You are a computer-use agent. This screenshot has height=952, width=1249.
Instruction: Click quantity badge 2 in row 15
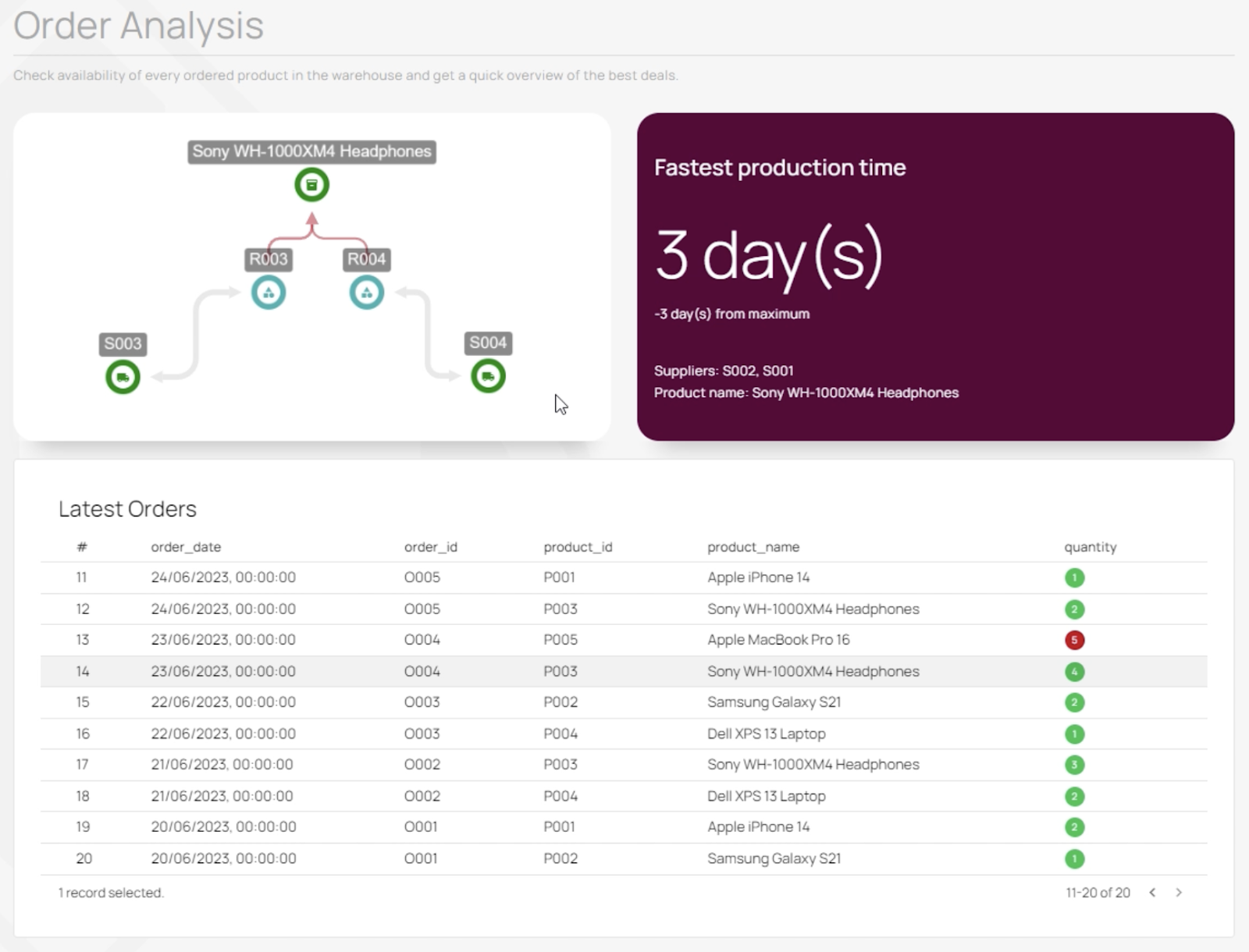[1074, 702]
